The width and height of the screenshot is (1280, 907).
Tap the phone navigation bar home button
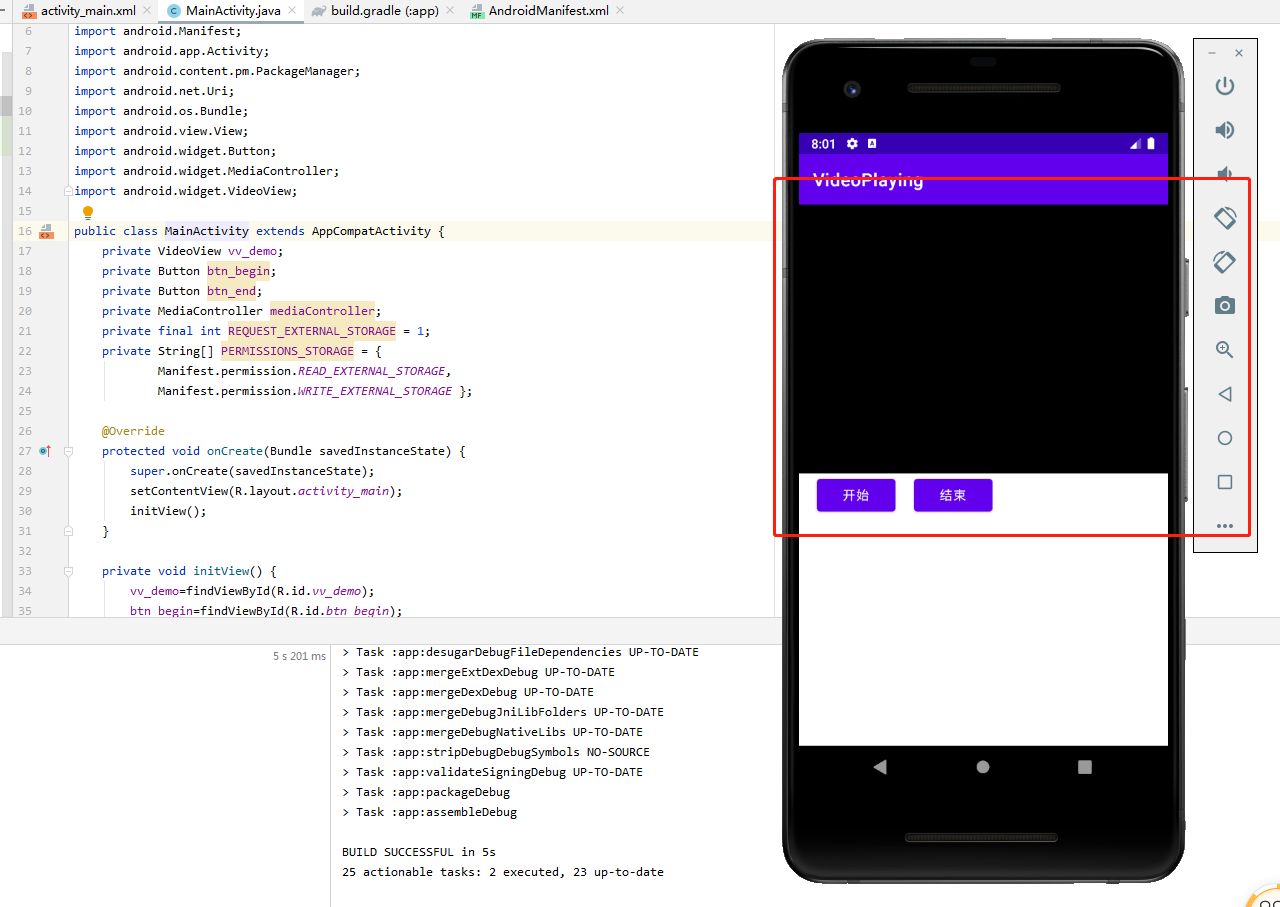tap(983, 767)
